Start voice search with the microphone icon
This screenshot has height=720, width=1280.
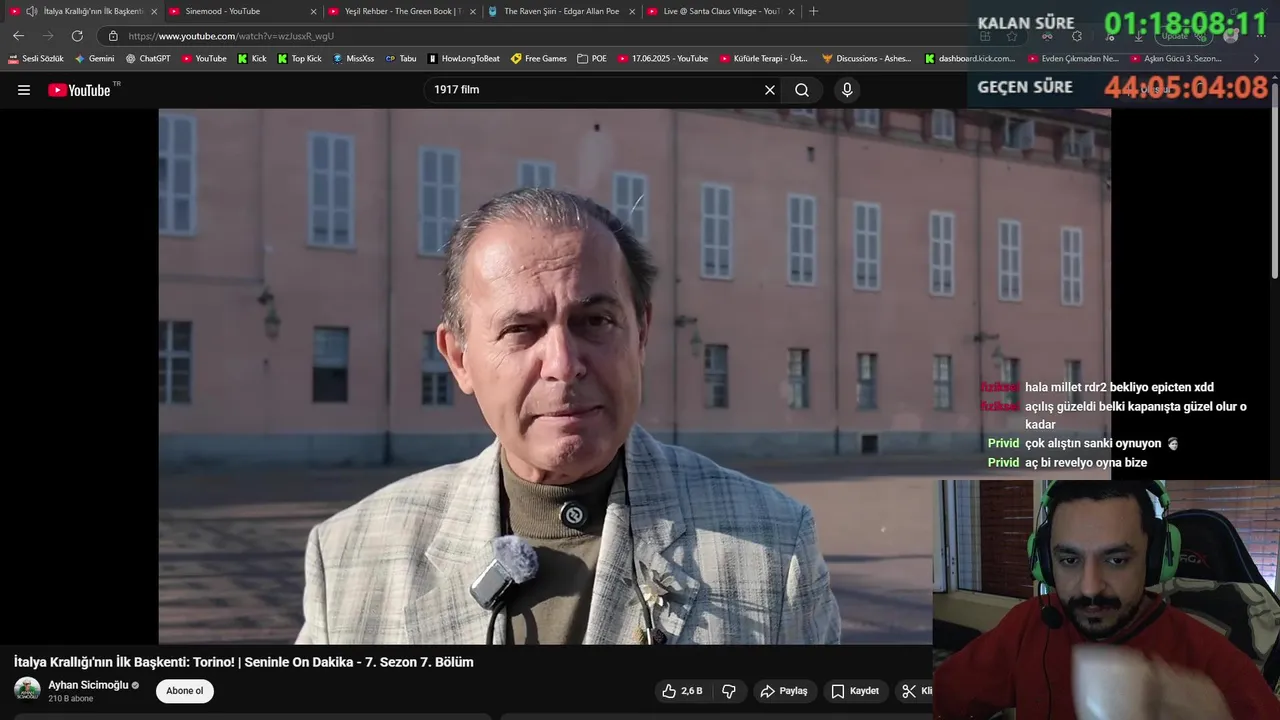(847, 90)
